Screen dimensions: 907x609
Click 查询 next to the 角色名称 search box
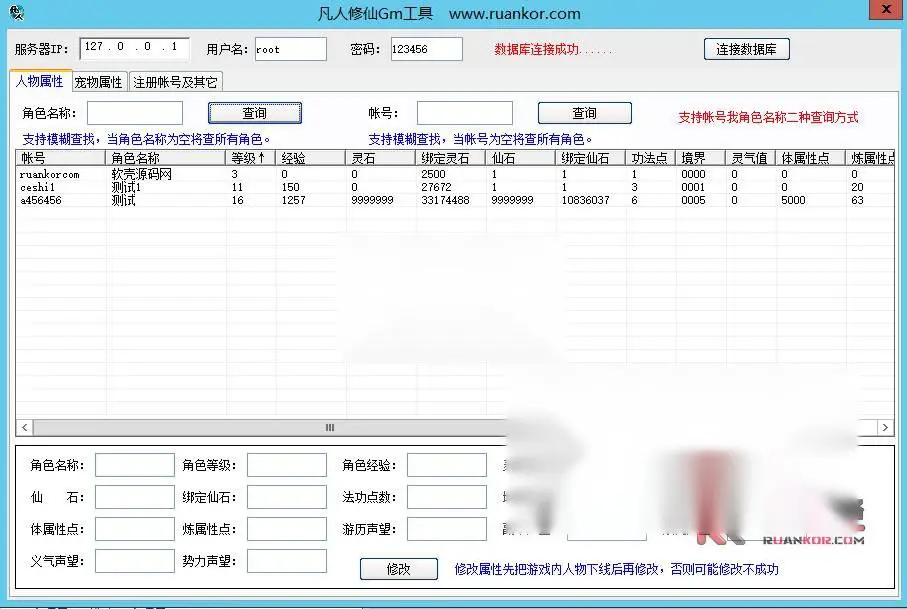coord(255,113)
